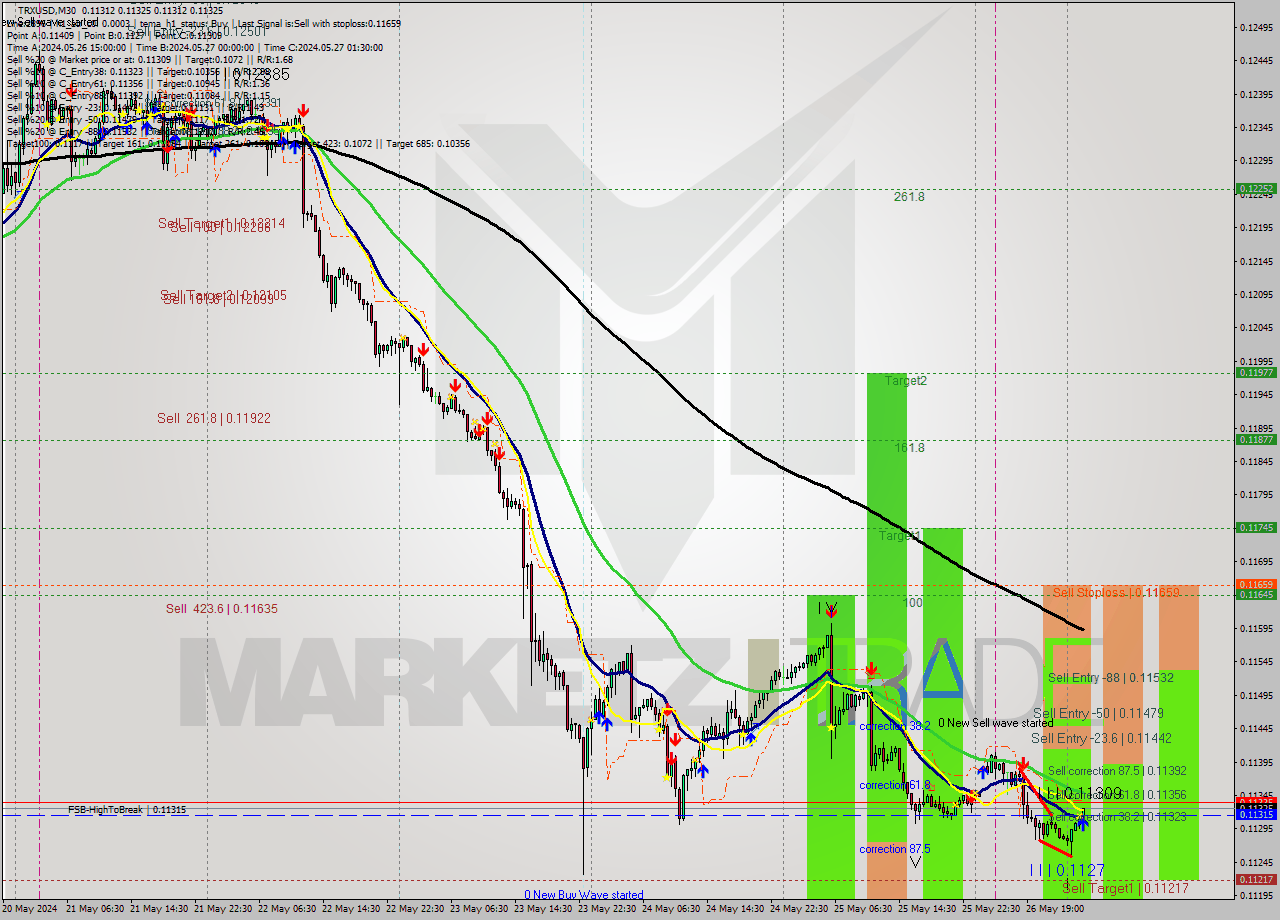Click the blue 'correction 38.2' label

895,726
